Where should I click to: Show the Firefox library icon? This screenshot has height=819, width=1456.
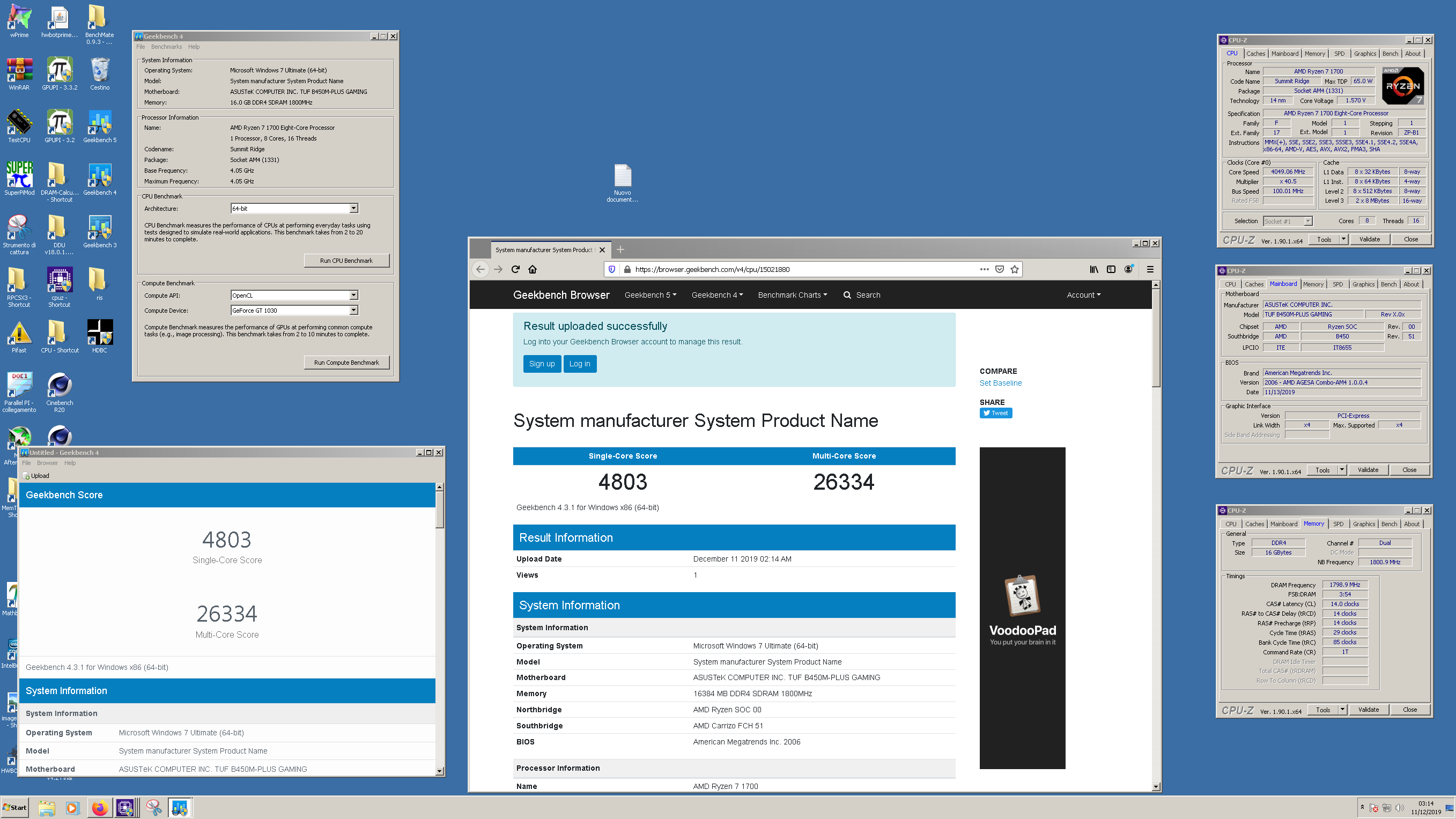[x=1094, y=270]
